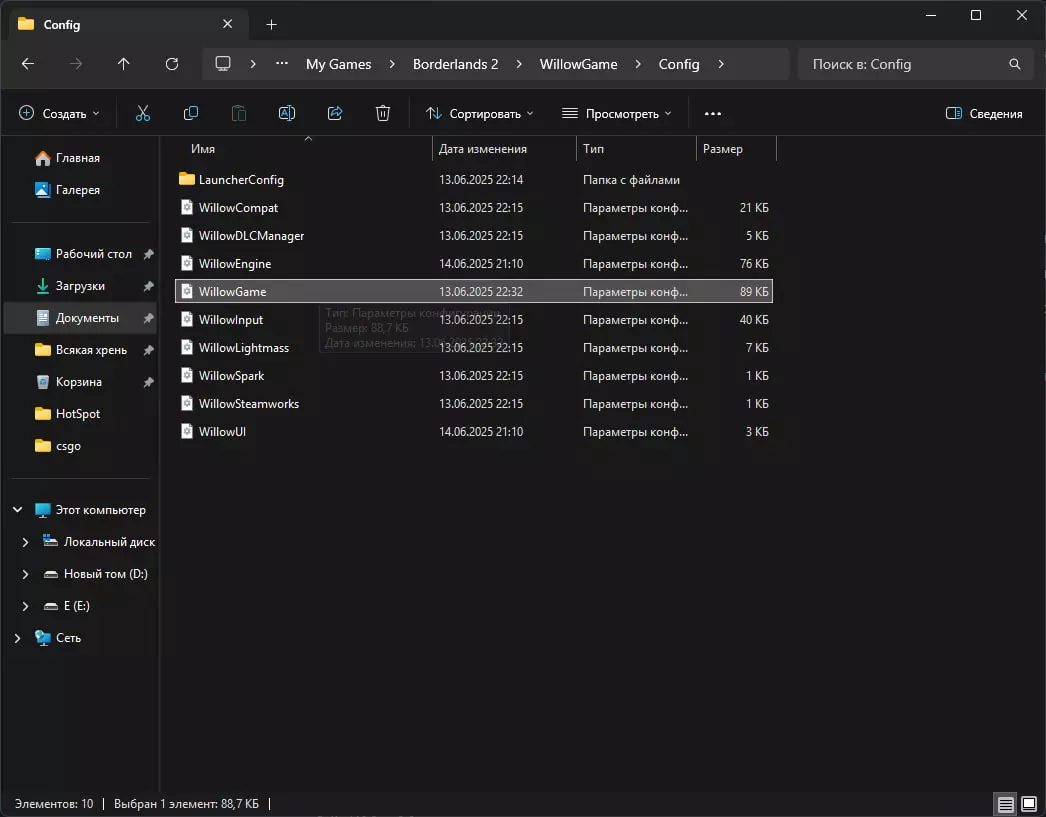
Task: Click the Rename icon in toolbar
Action: click(286, 113)
